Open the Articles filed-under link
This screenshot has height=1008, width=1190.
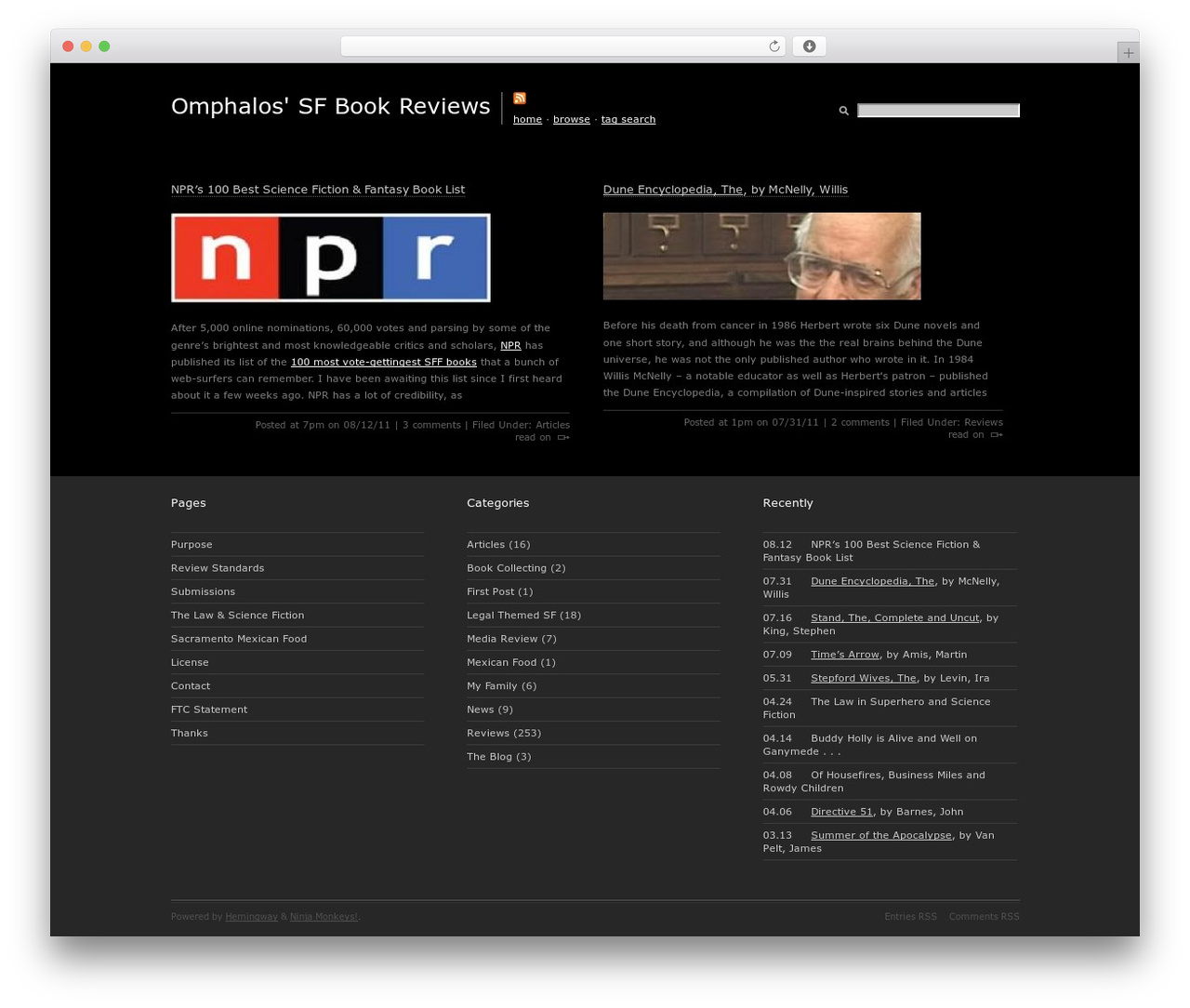552,425
